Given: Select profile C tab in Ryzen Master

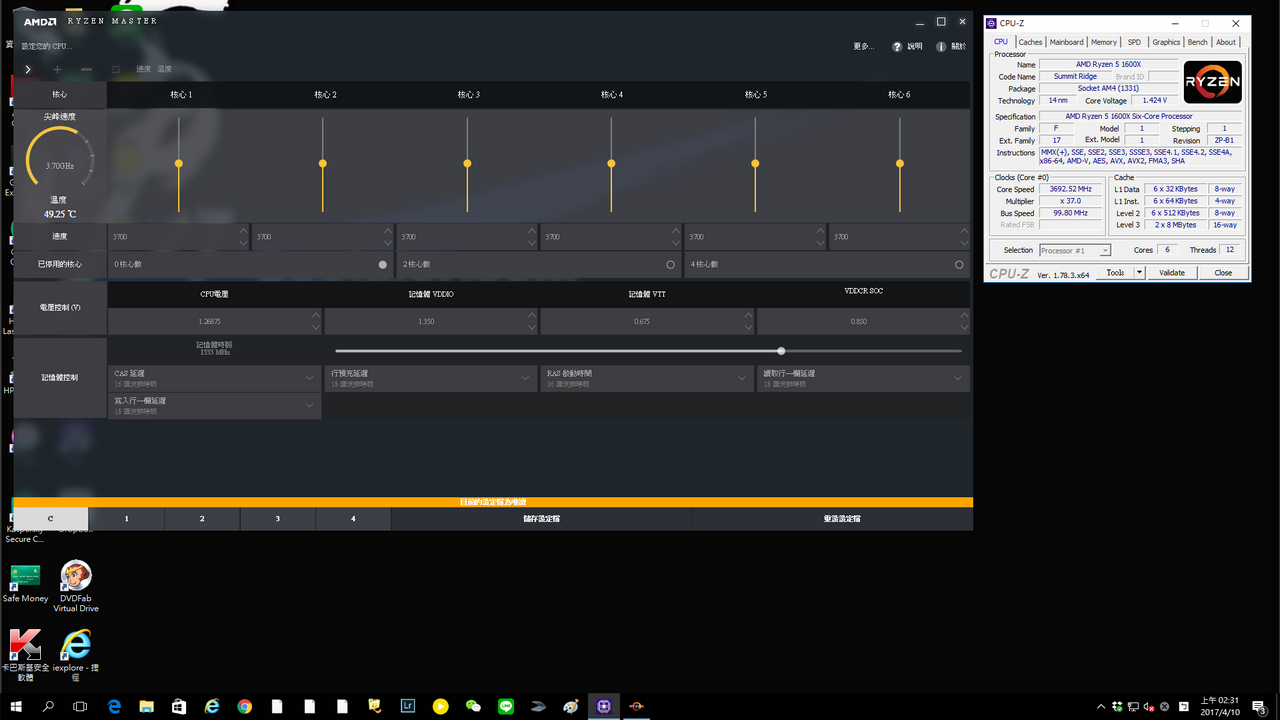Looking at the screenshot, I should point(51,519).
